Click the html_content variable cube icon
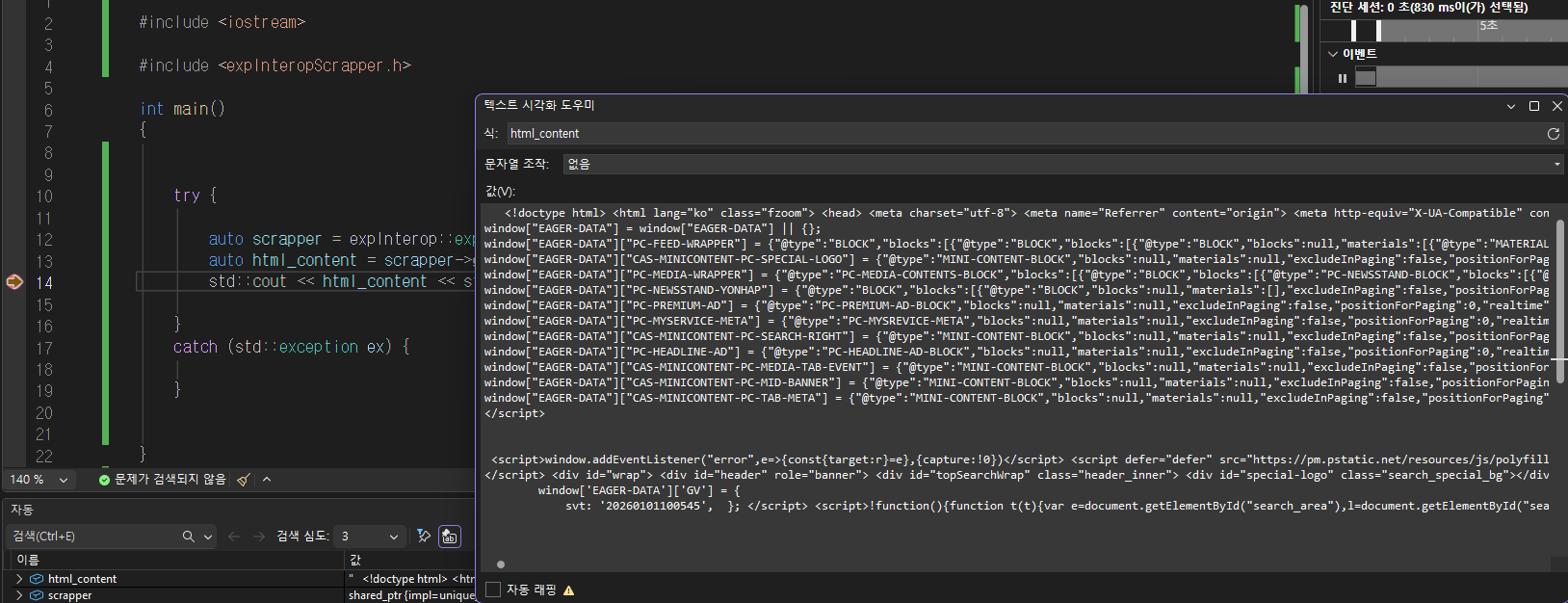Viewport: 1568px width, 603px height. pyautogui.click(x=37, y=579)
